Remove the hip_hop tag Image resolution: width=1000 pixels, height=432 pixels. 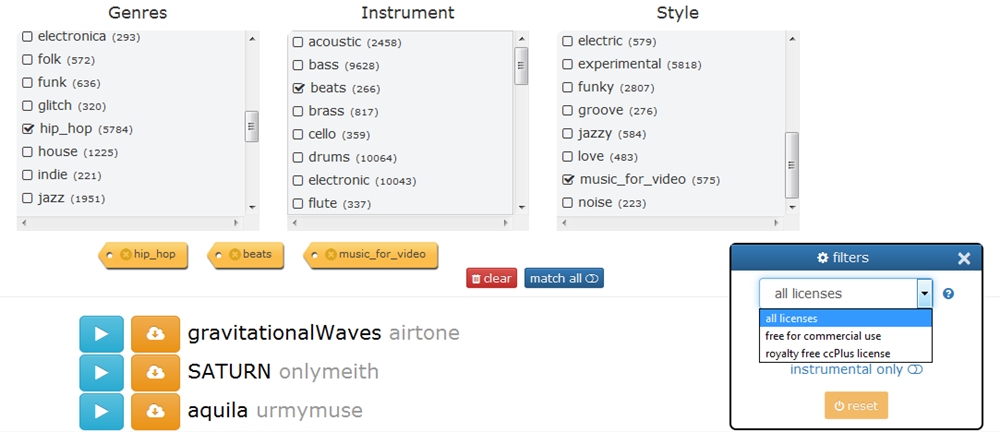point(125,255)
